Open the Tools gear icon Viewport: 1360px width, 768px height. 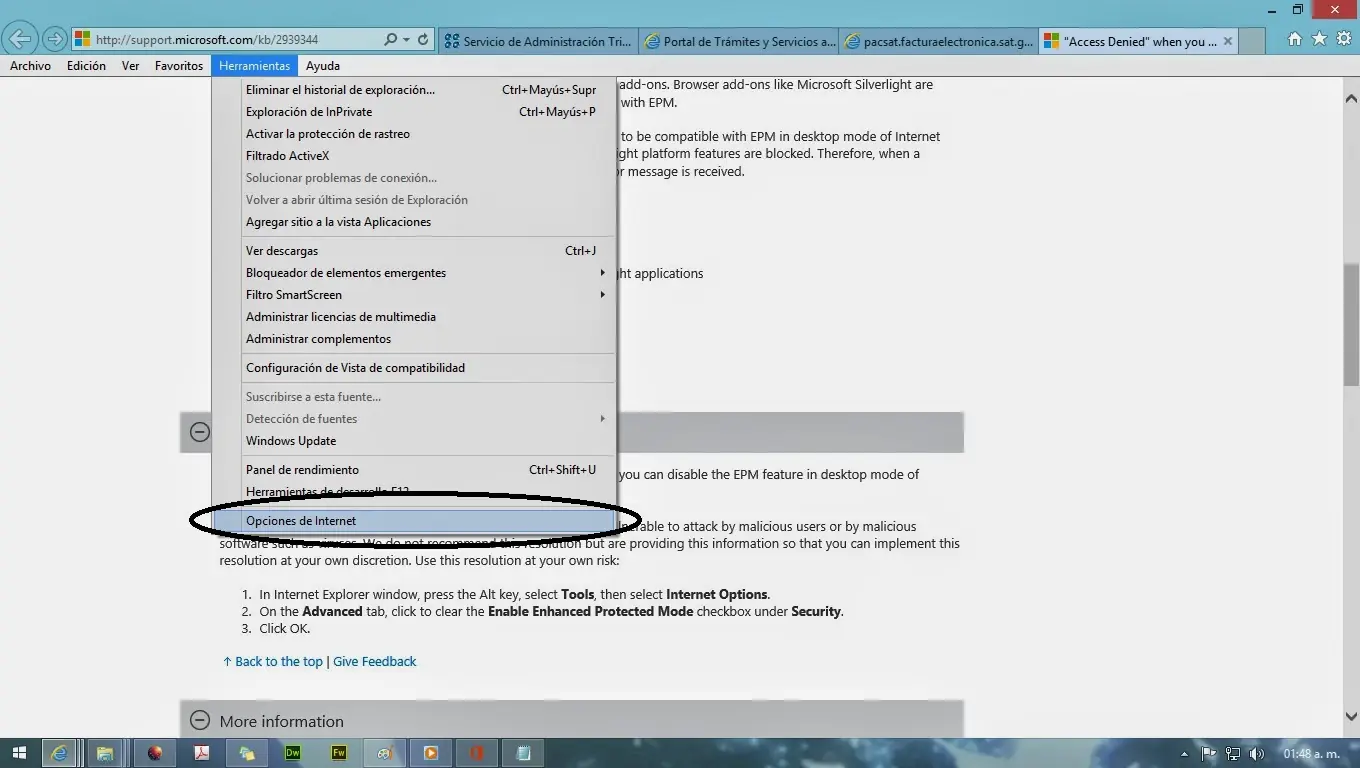(1343, 39)
